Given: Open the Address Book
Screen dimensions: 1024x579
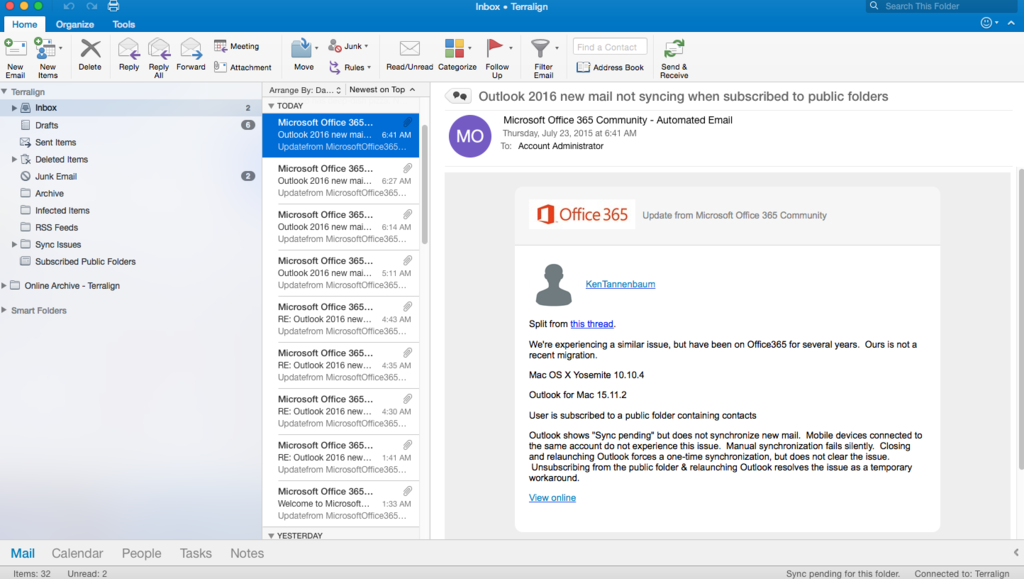Looking at the screenshot, I should coord(611,67).
